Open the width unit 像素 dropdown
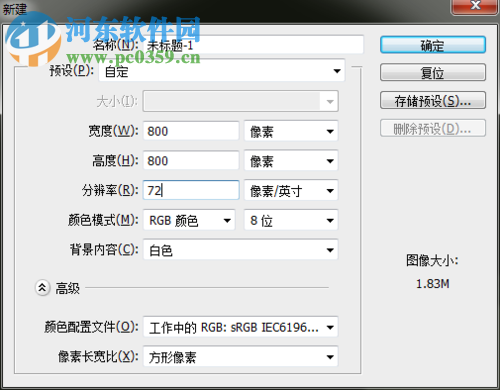 coord(291,131)
